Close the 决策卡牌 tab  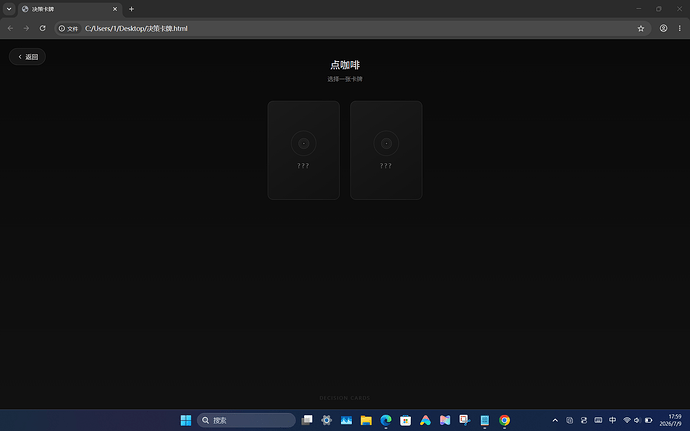click(x=115, y=9)
